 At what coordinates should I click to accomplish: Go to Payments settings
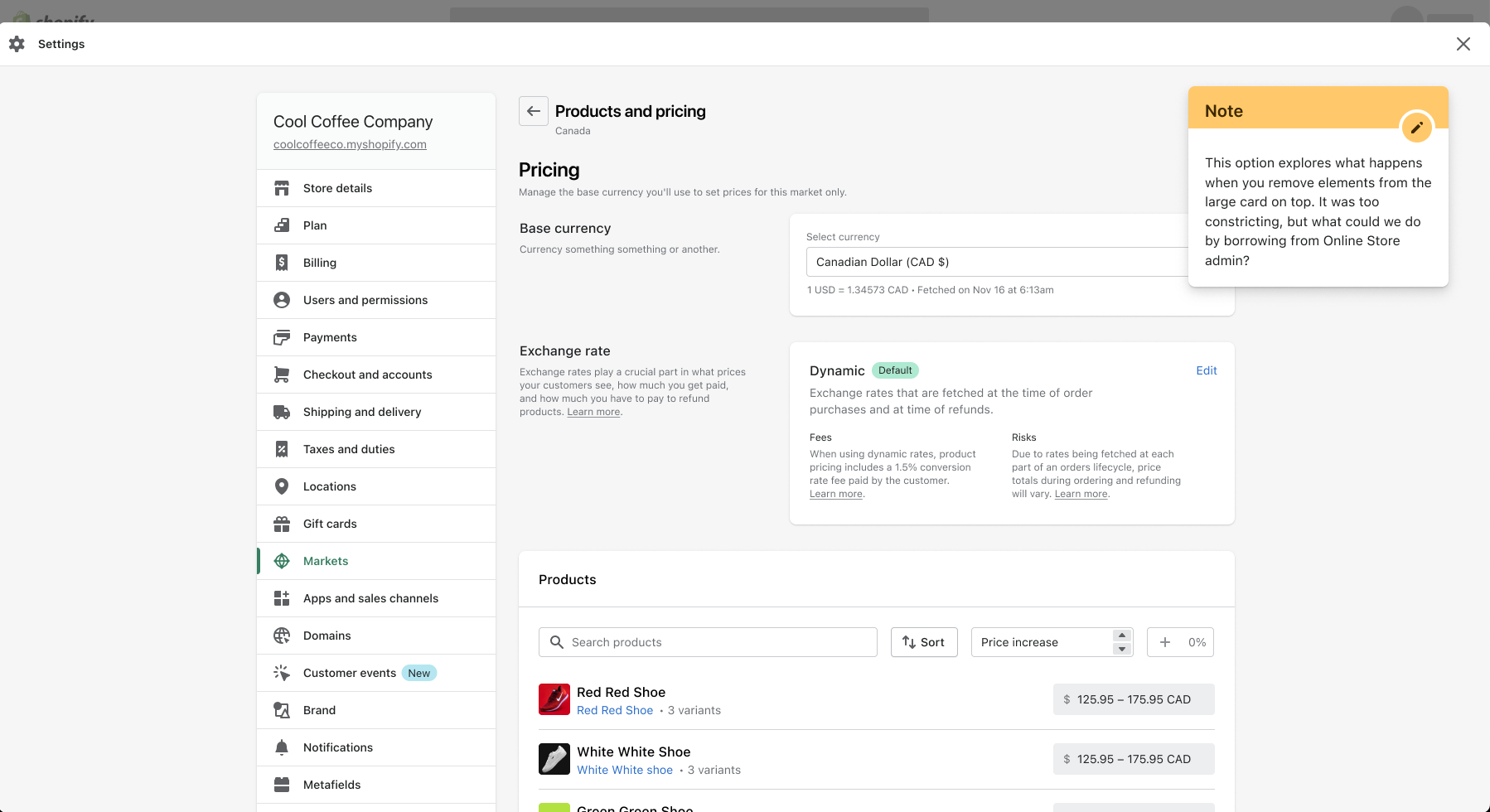330,337
